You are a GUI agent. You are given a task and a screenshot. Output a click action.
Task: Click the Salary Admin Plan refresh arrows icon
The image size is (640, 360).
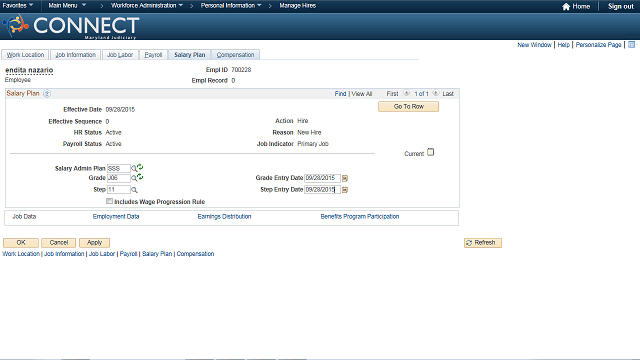[140, 167]
